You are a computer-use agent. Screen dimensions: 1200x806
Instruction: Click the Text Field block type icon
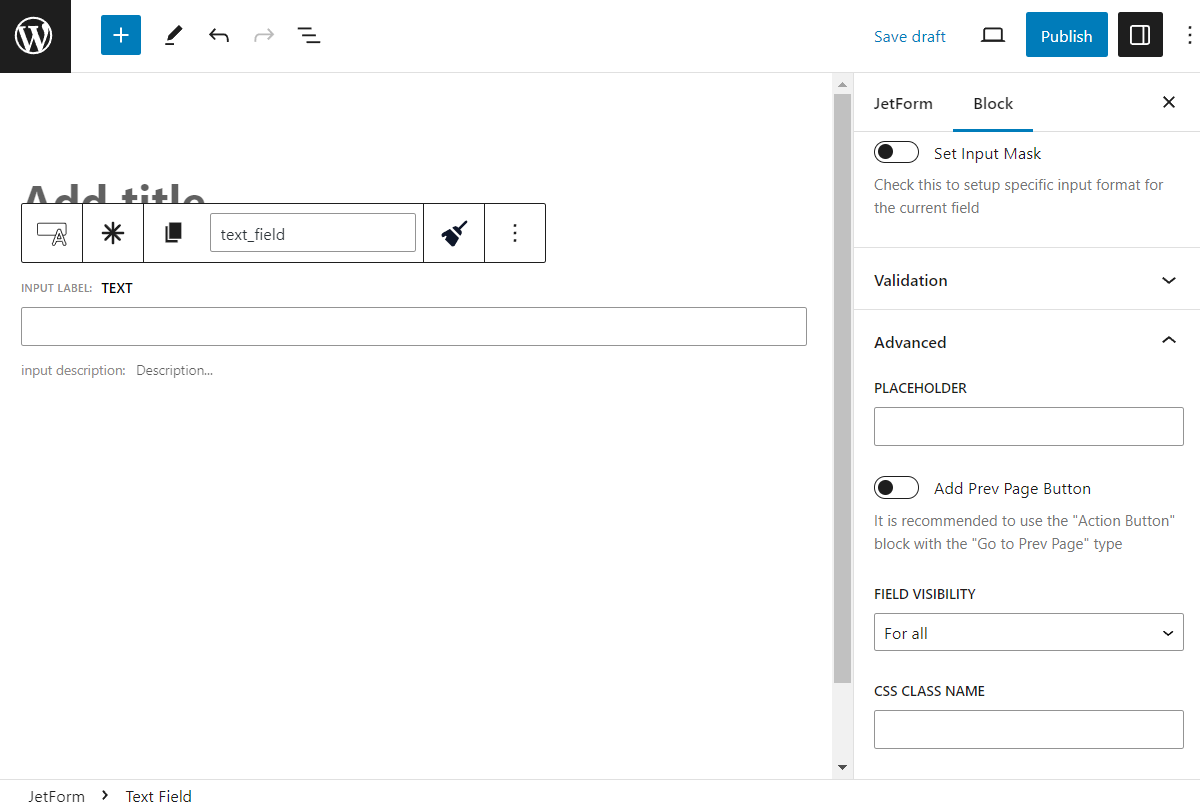coord(51,232)
